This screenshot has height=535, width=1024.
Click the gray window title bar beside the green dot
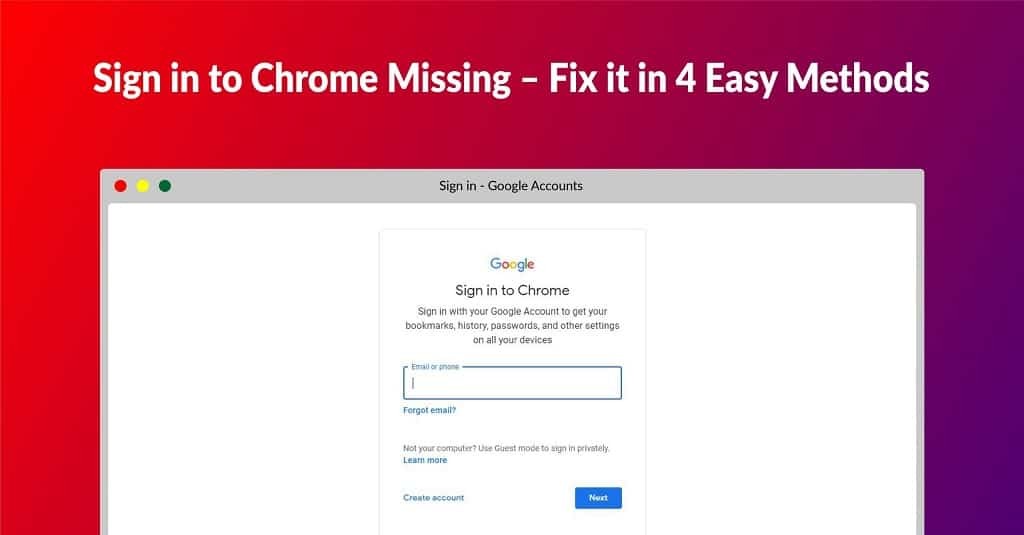[x=294, y=186]
